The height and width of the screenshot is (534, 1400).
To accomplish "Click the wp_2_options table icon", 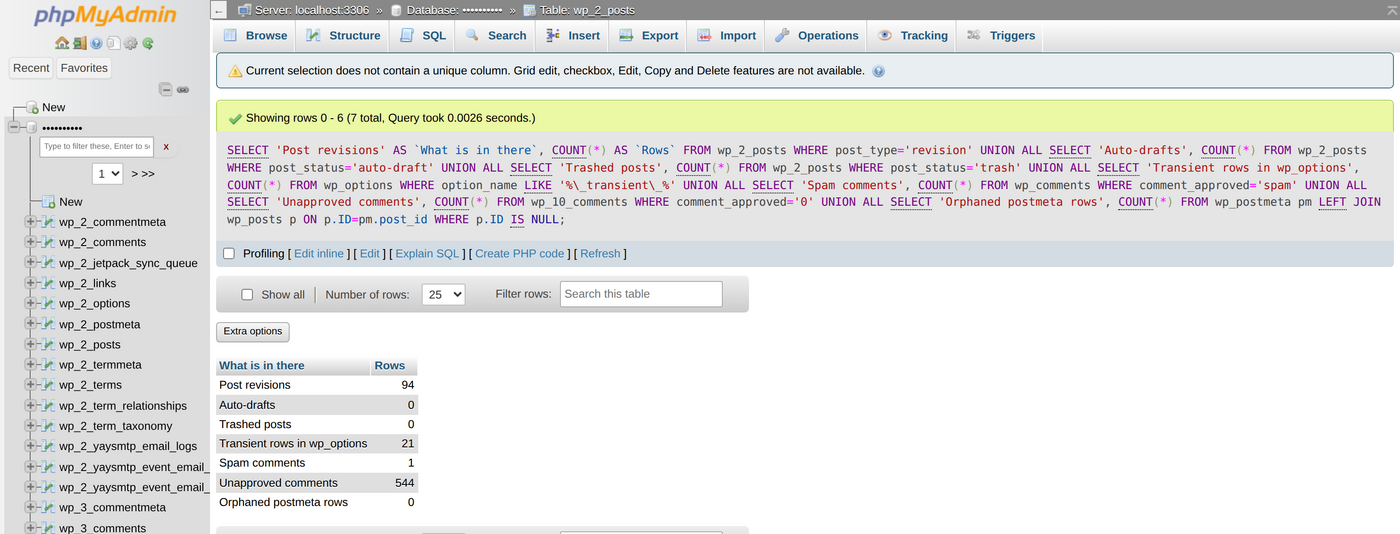I will (x=48, y=303).
